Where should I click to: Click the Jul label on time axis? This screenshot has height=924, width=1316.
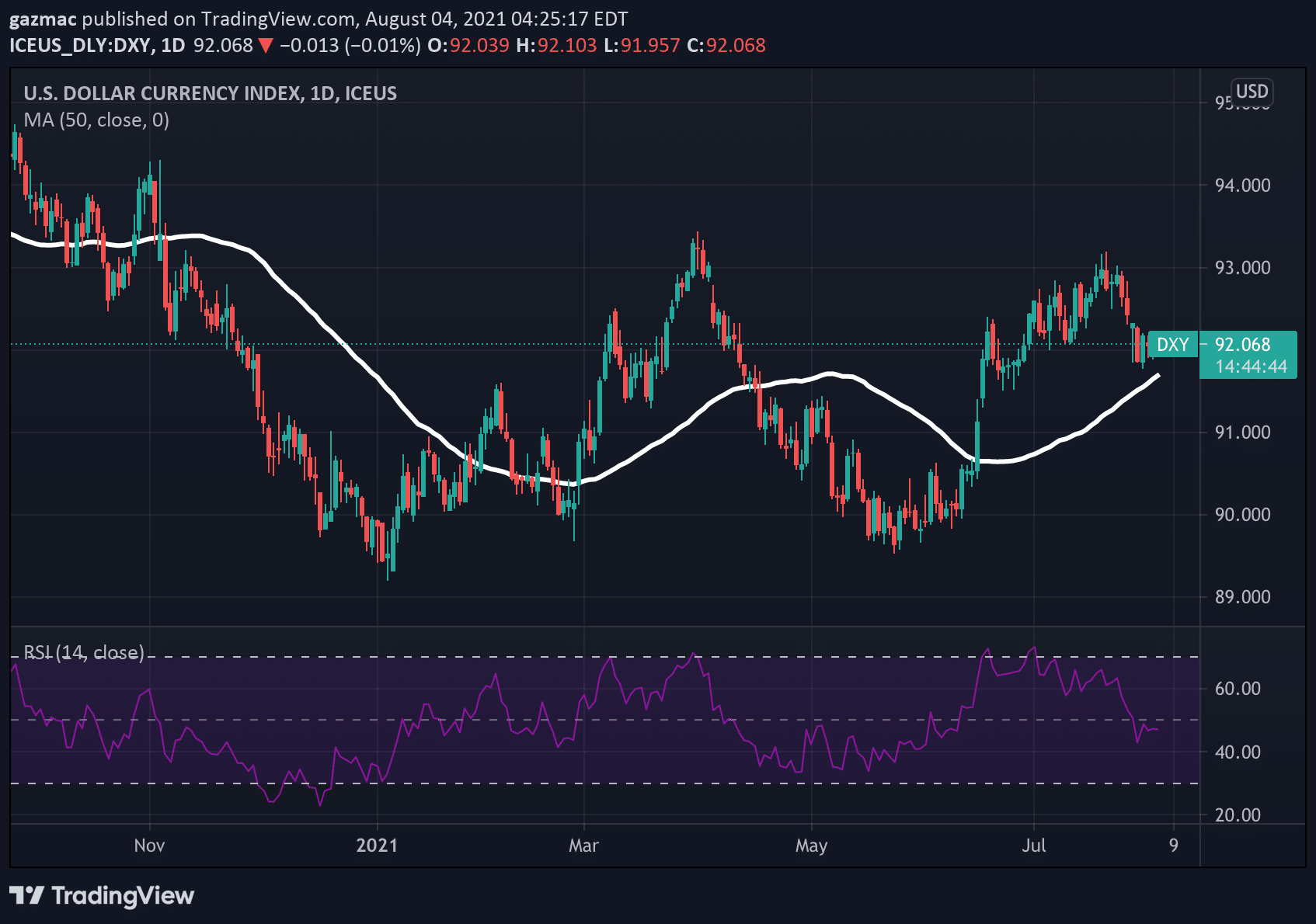pos(1034,845)
